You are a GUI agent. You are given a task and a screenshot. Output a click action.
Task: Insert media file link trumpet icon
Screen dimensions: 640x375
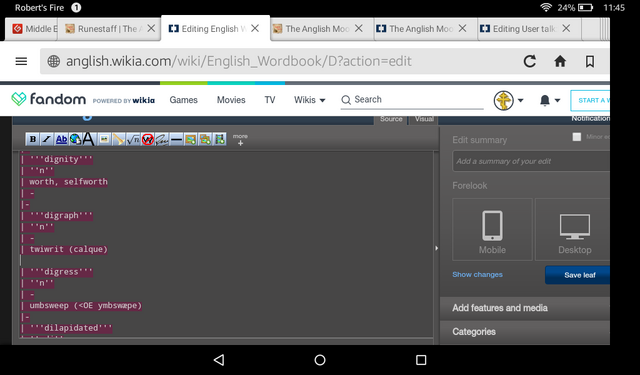coord(118,139)
